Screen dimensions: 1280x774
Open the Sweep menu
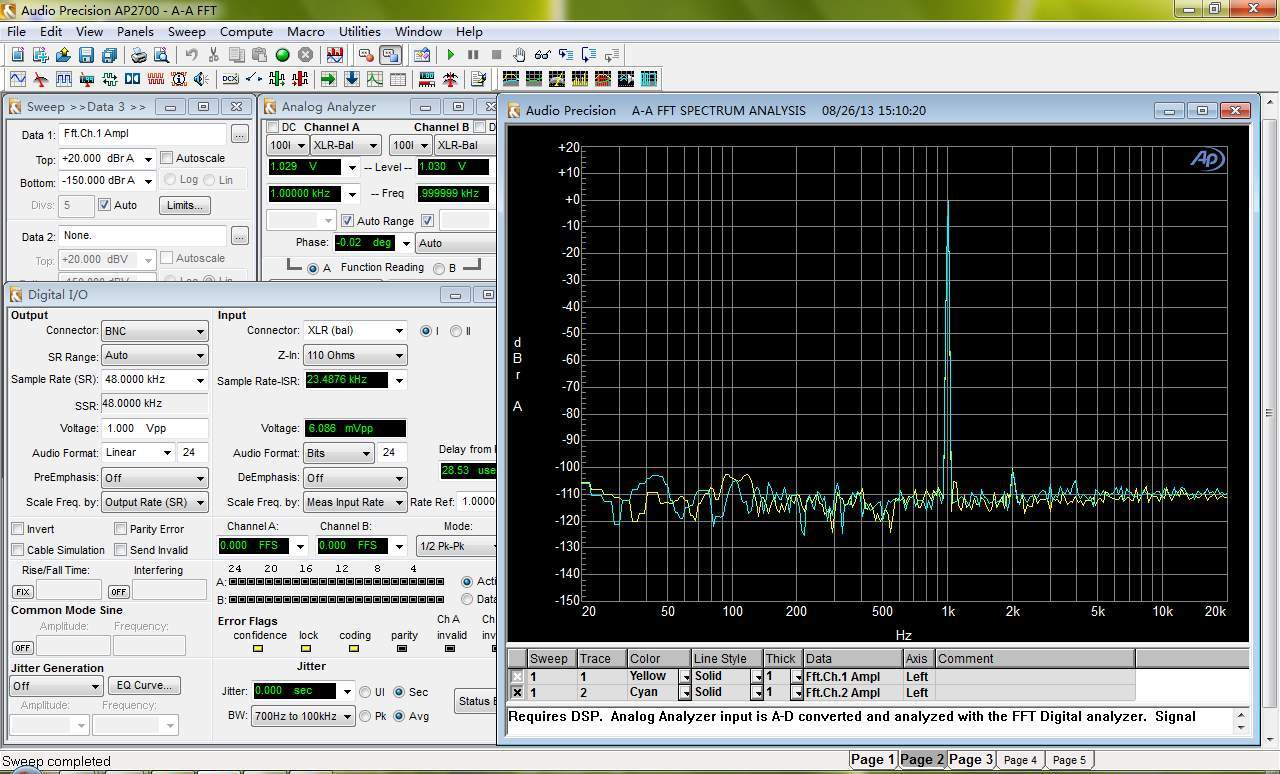point(186,31)
